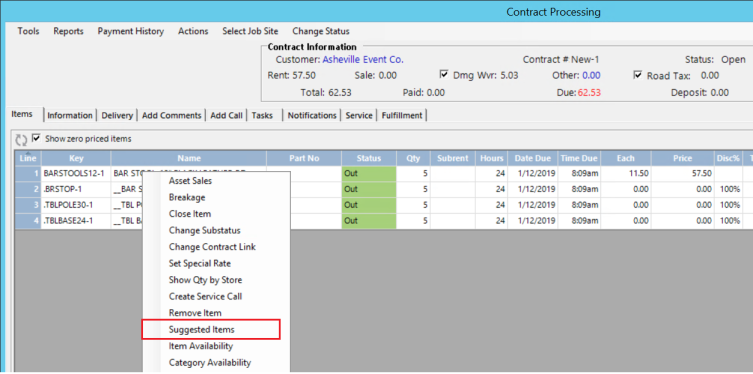Sort by the Name column header

[189, 158]
